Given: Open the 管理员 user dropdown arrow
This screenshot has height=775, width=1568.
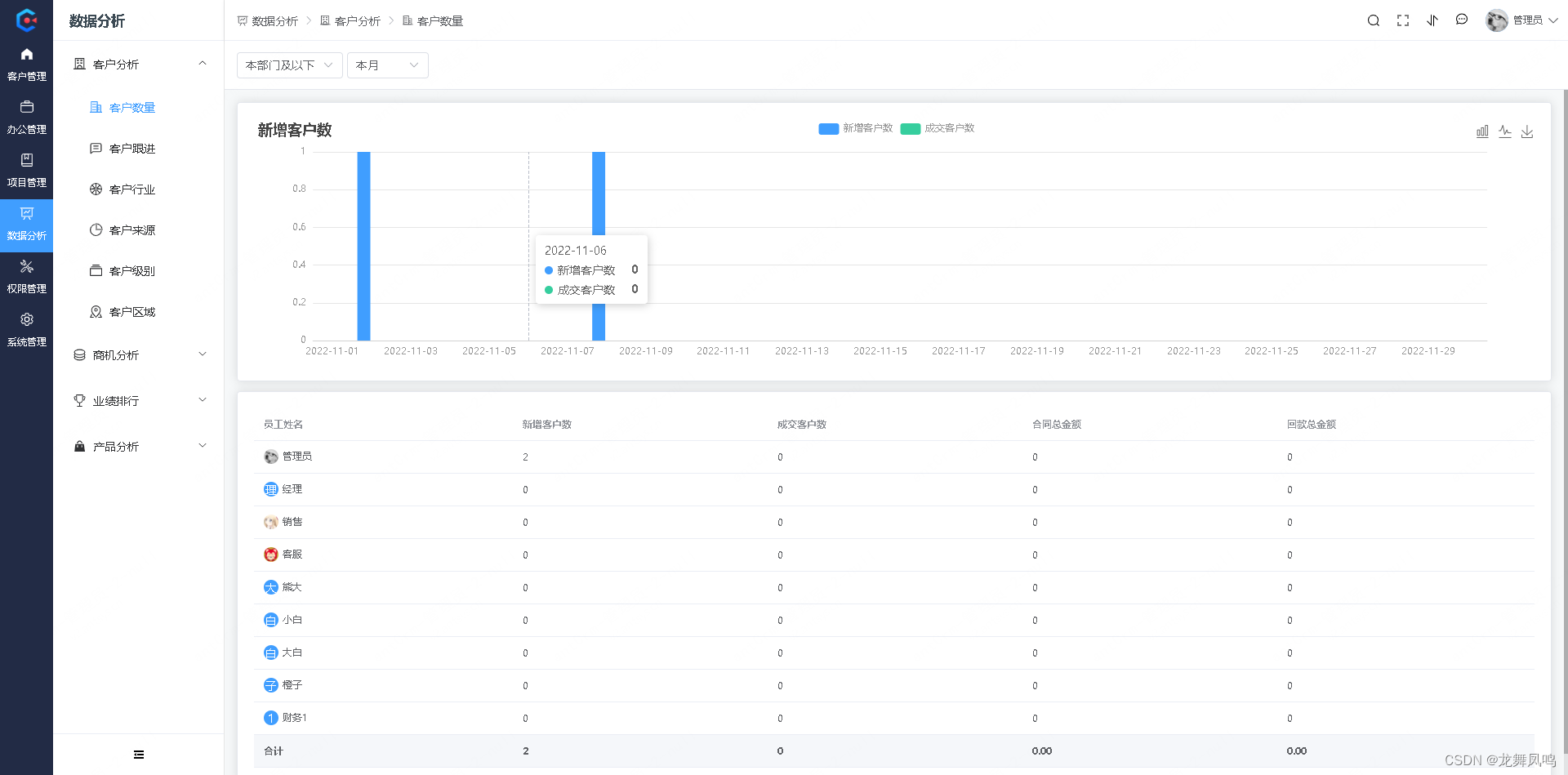Looking at the screenshot, I should tap(1553, 20).
